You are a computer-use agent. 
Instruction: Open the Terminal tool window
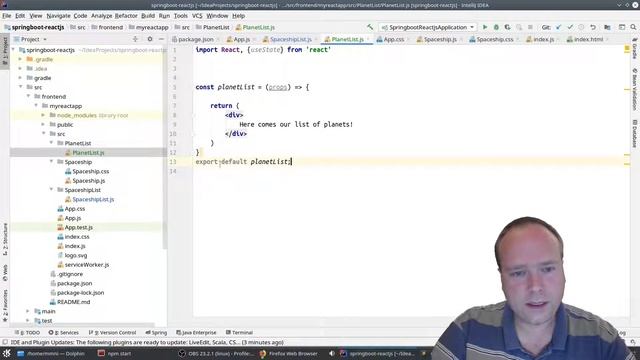tap(239, 333)
